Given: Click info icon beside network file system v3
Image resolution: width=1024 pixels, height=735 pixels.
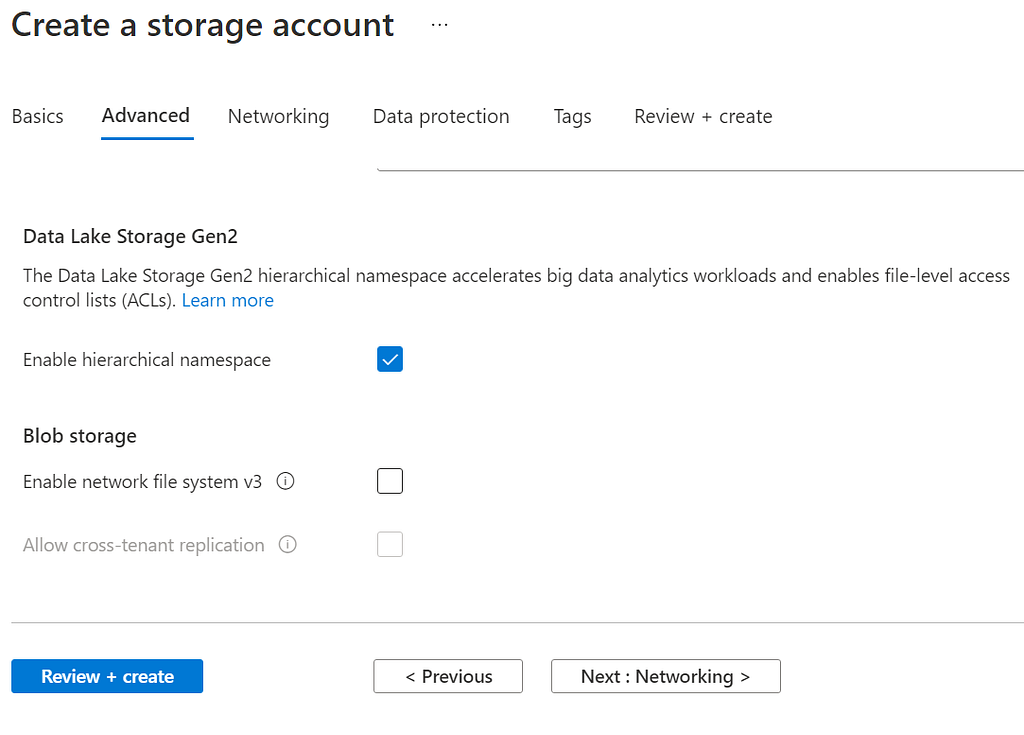Looking at the screenshot, I should pyautogui.click(x=285, y=482).
